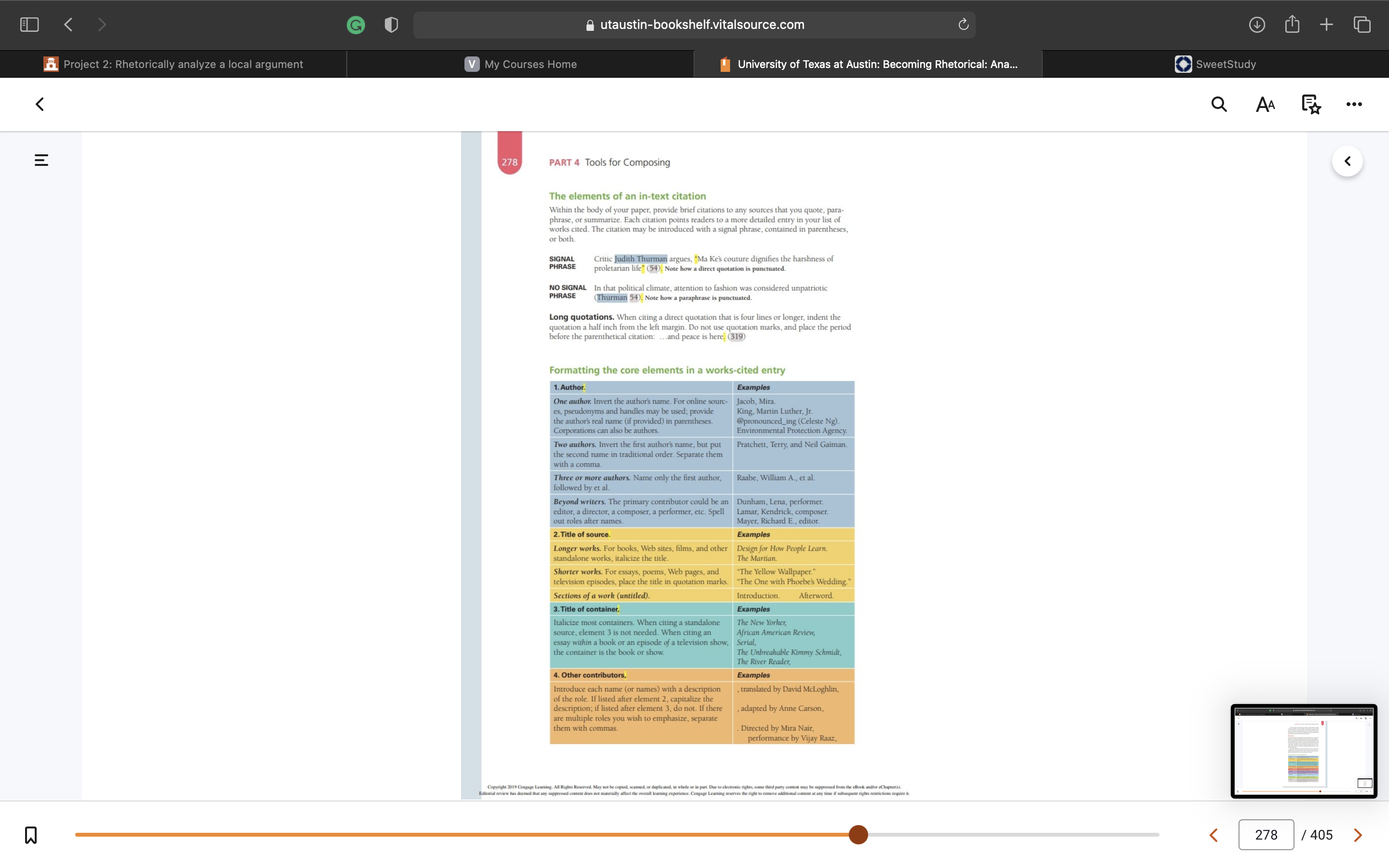
Task: Search inside the book
Action: point(1219,105)
